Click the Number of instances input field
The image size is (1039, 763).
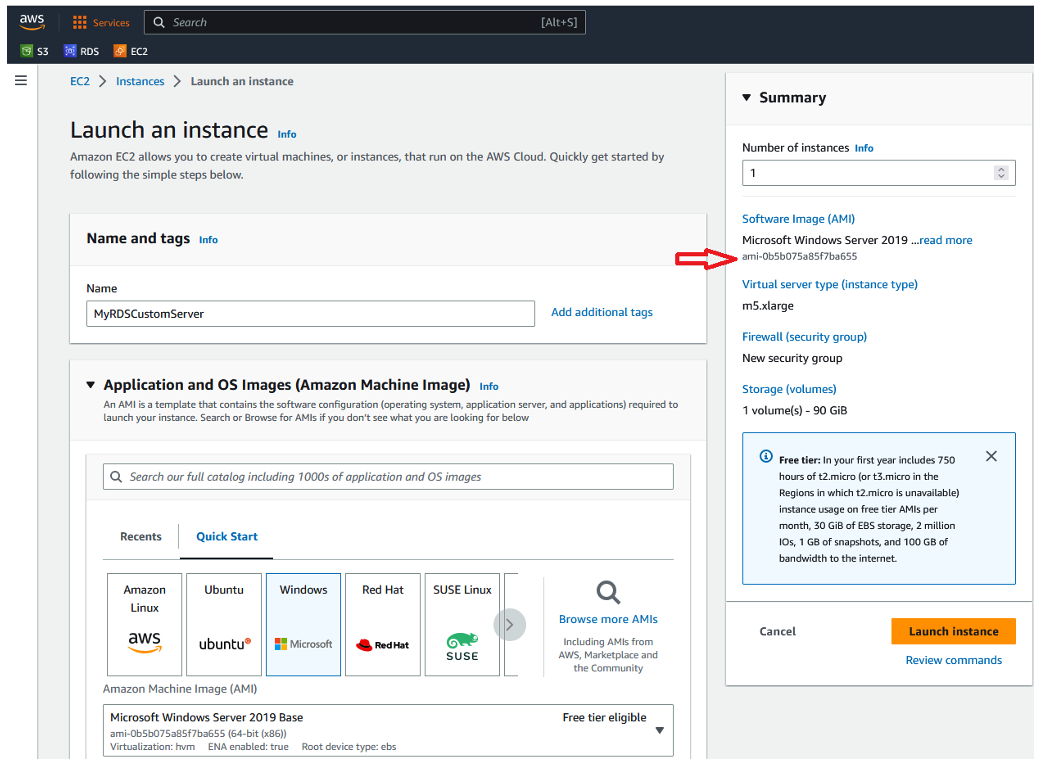tap(878, 173)
